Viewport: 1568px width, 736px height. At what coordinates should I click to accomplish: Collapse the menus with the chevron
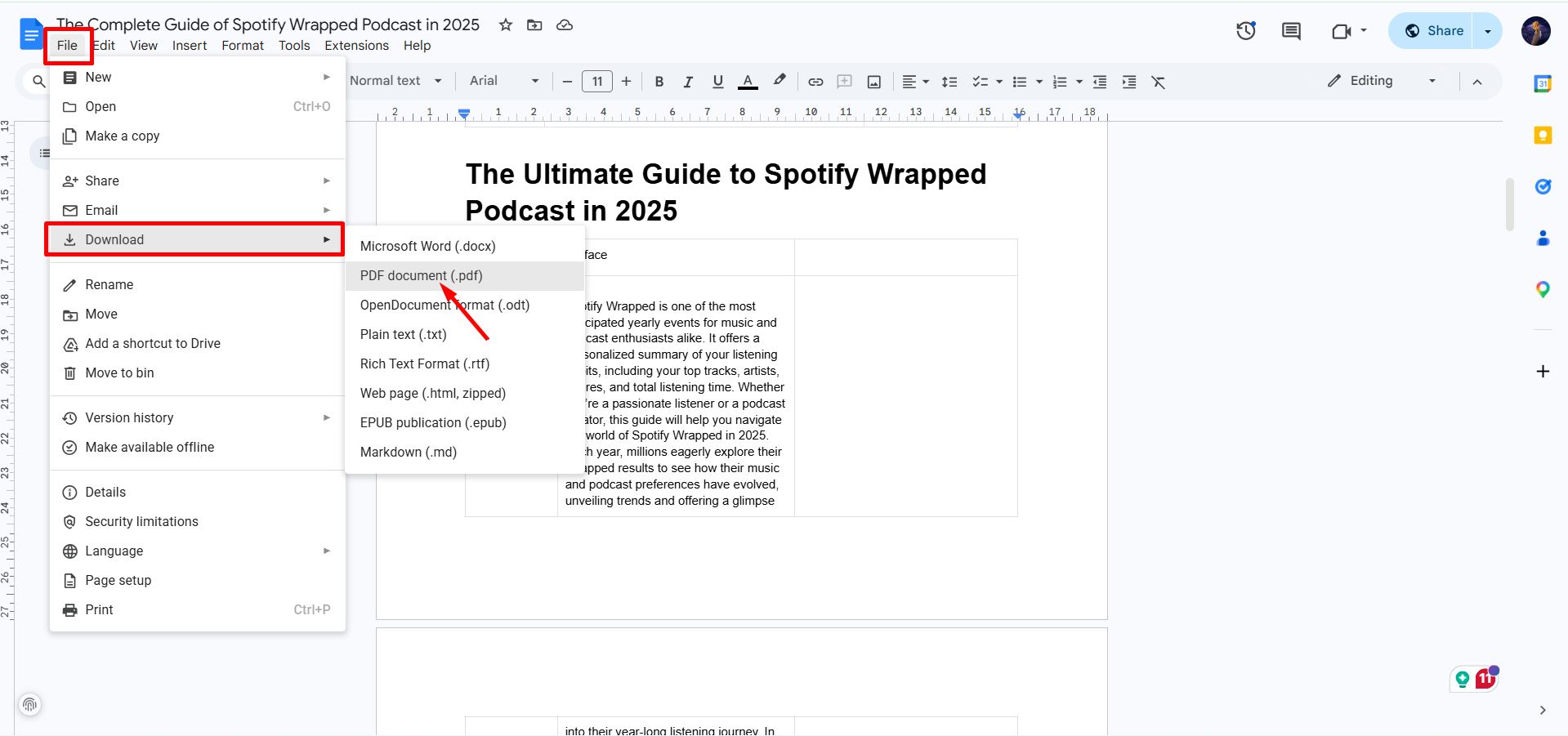coord(1477,81)
